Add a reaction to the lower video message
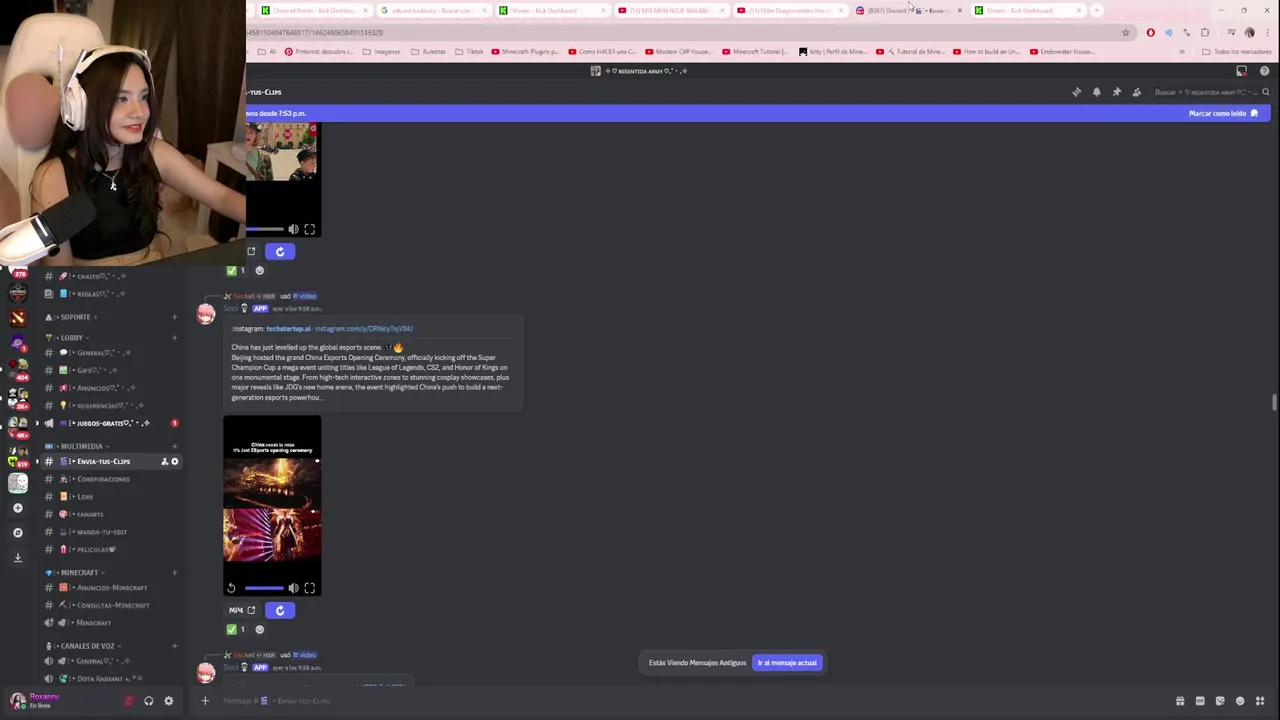Viewport: 1280px width, 720px height. (x=259, y=629)
